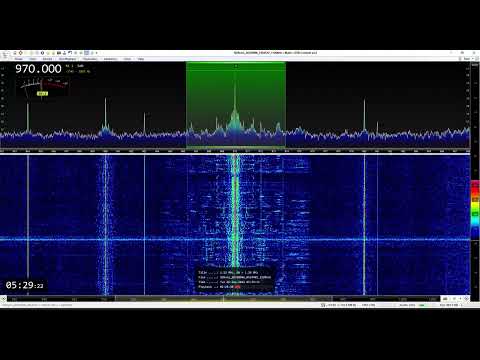
Task: Open the Rec/Playback ribbon tab
Action: (68, 59)
